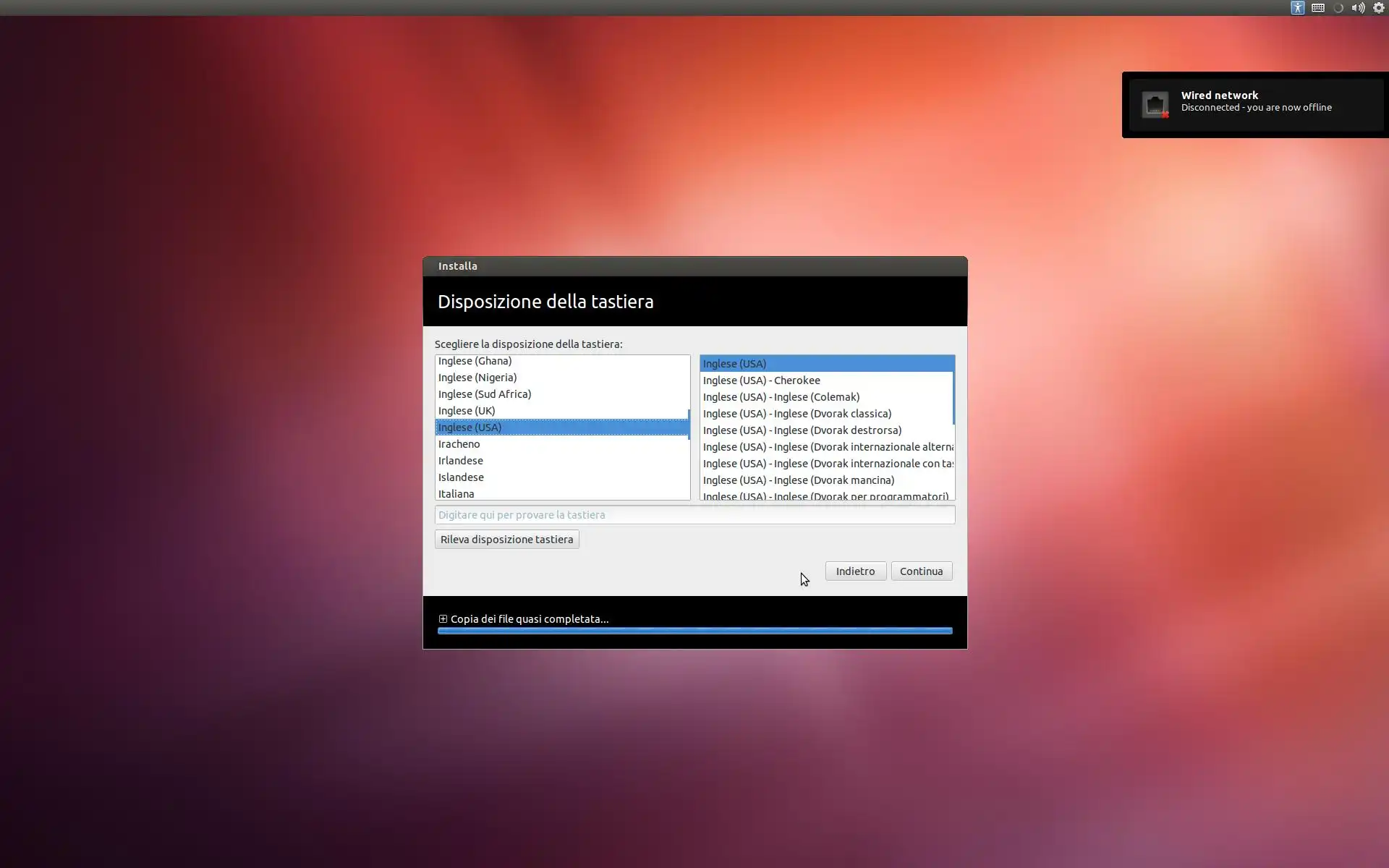The height and width of the screenshot is (868, 1389).
Task: Select the Inglese (Colemak) variant
Action: [x=781, y=397]
